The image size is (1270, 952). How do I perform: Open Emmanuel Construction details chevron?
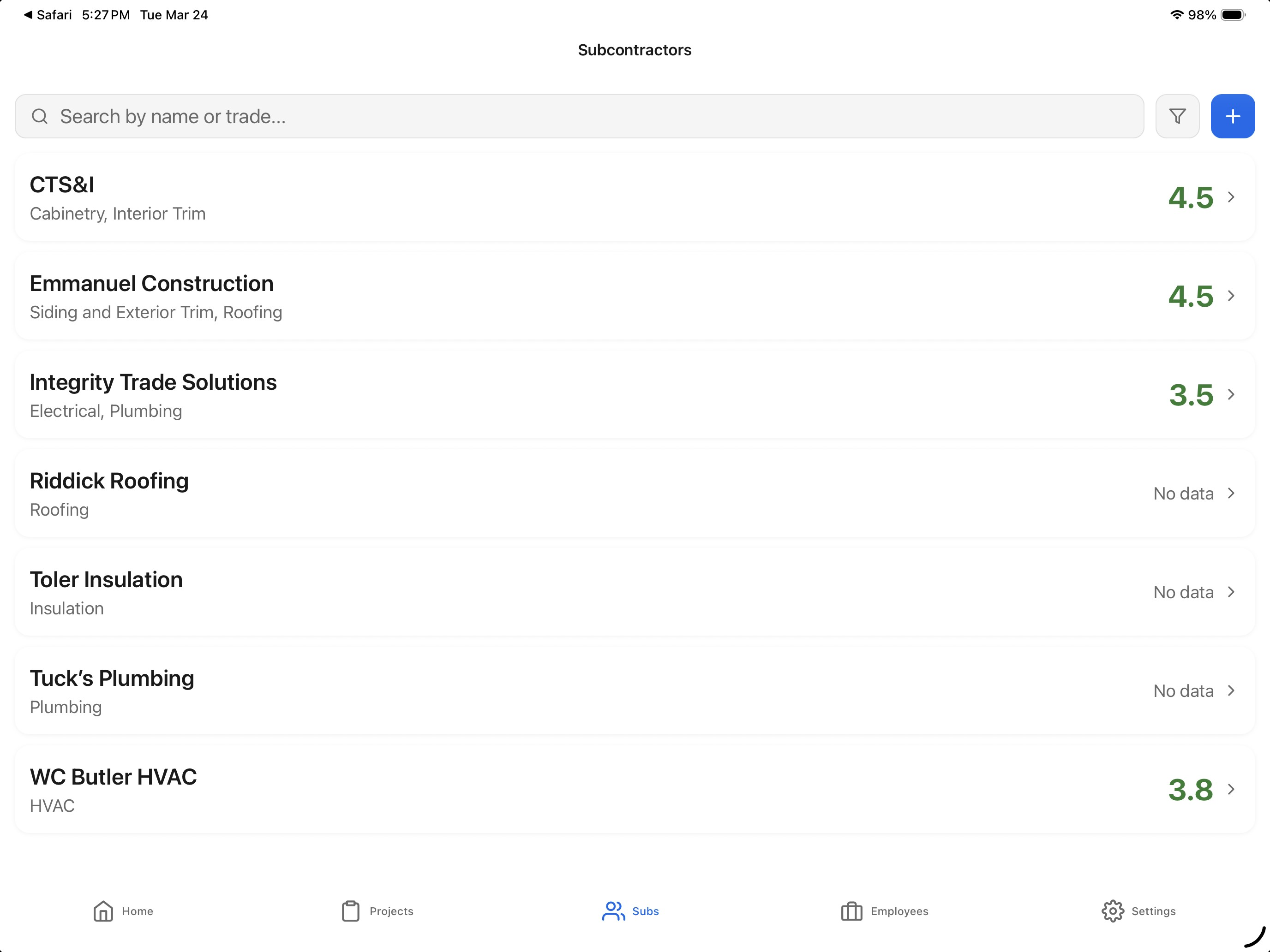1231,296
